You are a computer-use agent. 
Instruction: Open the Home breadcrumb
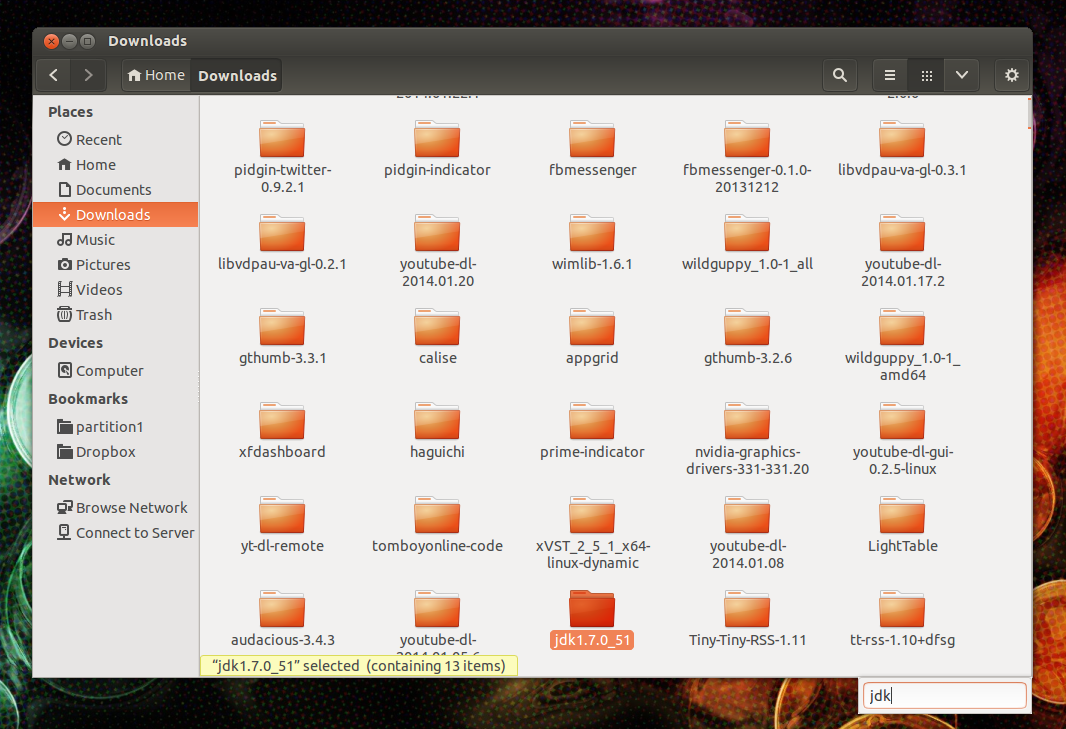coord(155,75)
